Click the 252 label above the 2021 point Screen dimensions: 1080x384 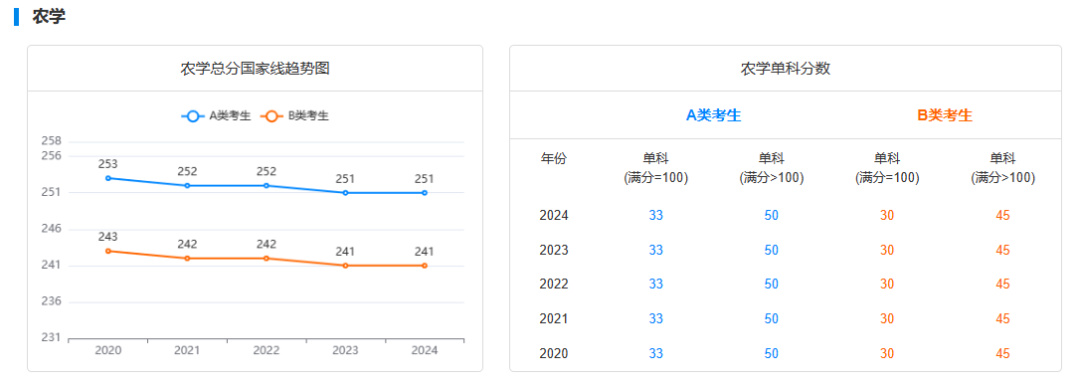pos(187,171)
